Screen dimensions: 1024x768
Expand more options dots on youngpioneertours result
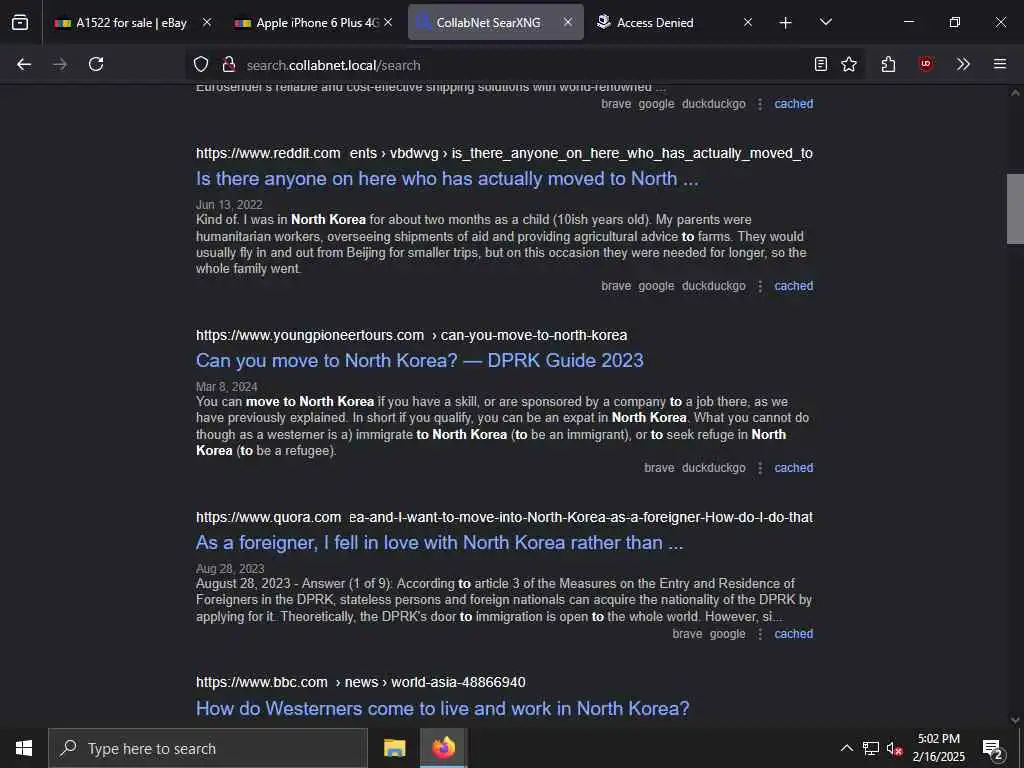tap(760, 468)
